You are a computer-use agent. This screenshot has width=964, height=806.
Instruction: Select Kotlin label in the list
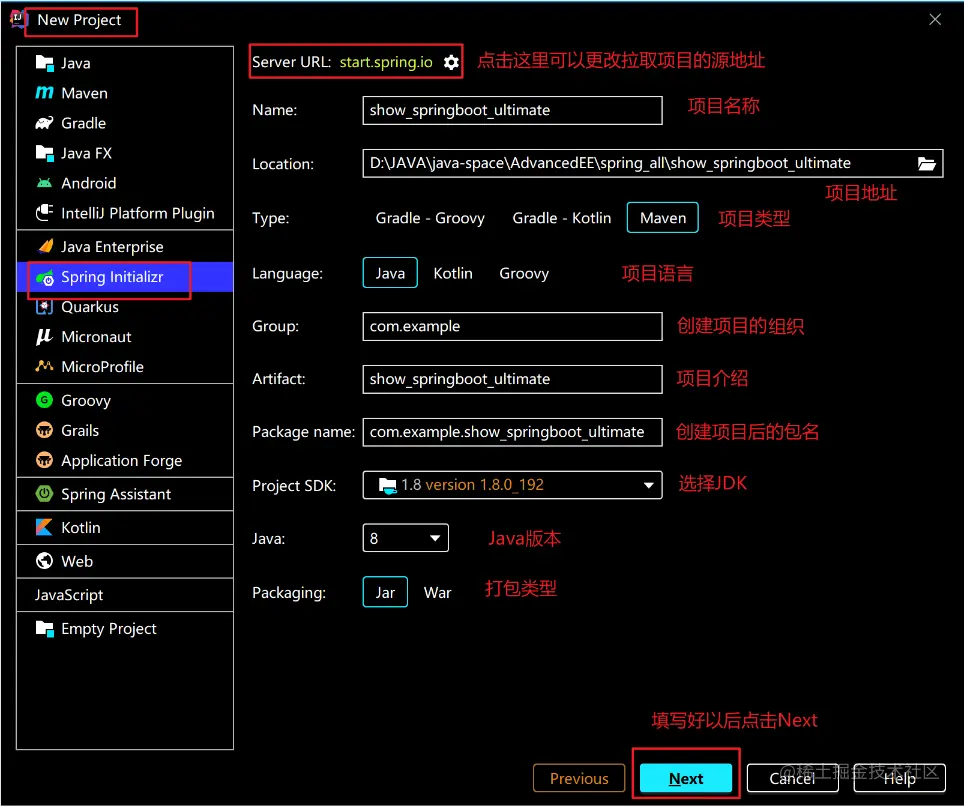[81, 527]
